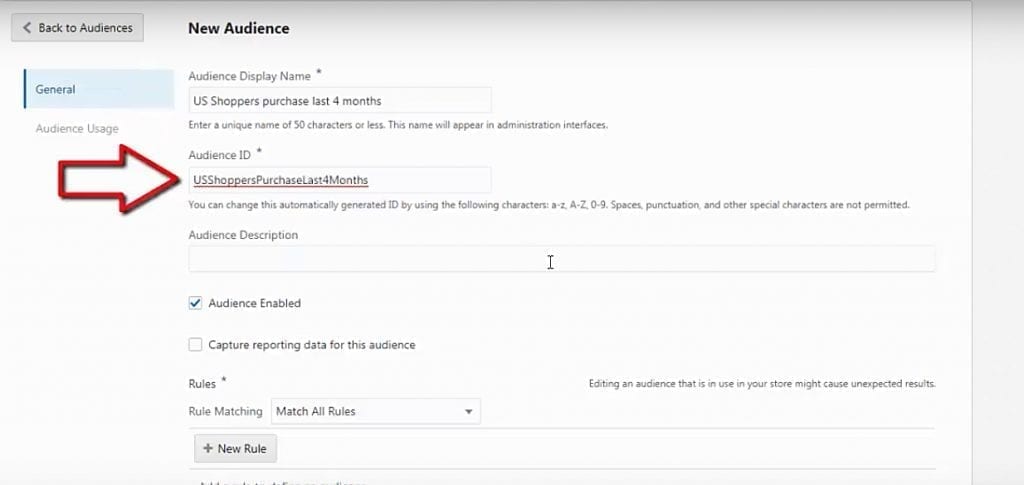Switch to the Audience Usage tab
Screen dimensions: 1024x485
click(x=77, y=129)
